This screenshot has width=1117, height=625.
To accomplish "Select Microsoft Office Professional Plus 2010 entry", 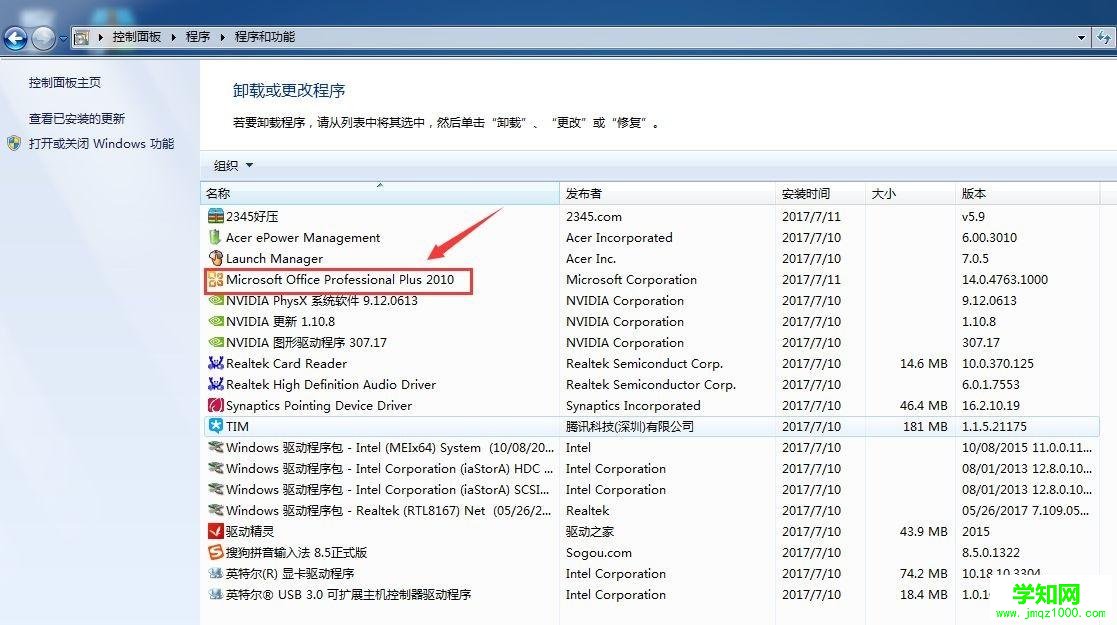I will (x=340, y=279).
